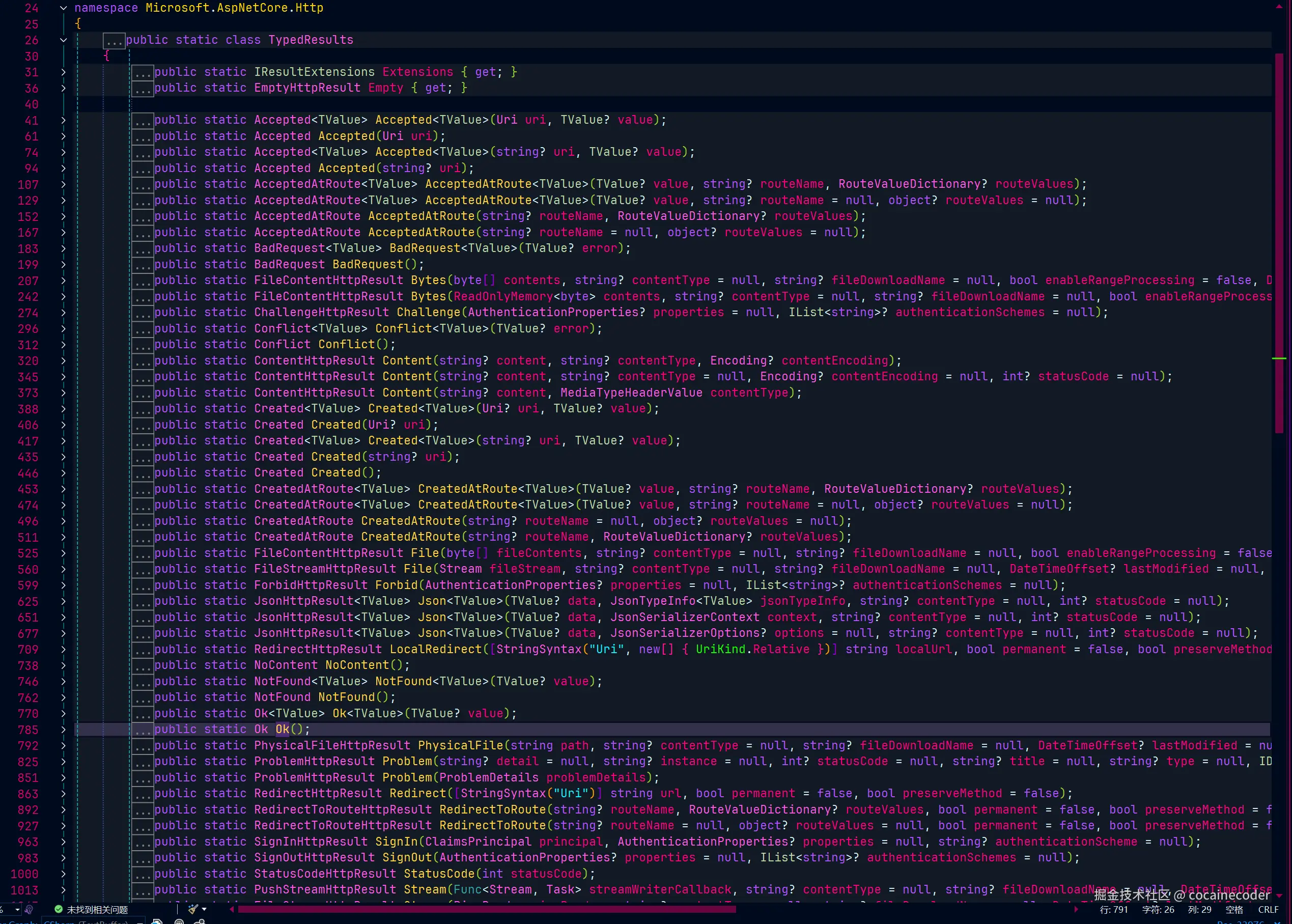
Task: Expand the Ok() method at line 785
Action: click(x=63, y=730)
